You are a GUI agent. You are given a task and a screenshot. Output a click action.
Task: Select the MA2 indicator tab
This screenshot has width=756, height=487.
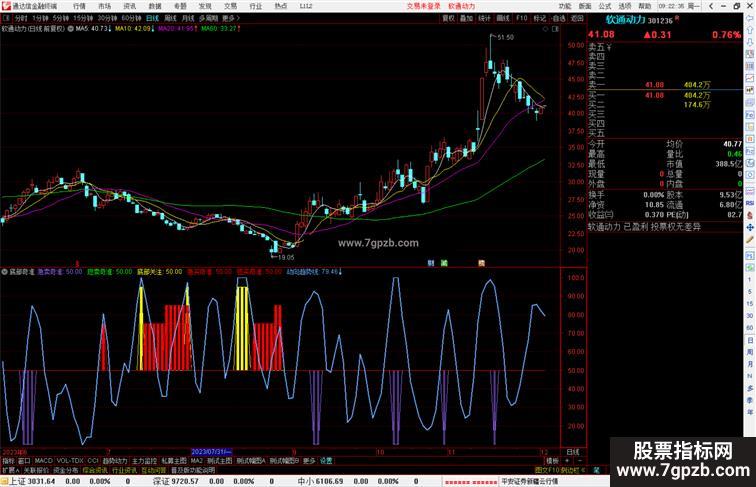tap(196, 461)
